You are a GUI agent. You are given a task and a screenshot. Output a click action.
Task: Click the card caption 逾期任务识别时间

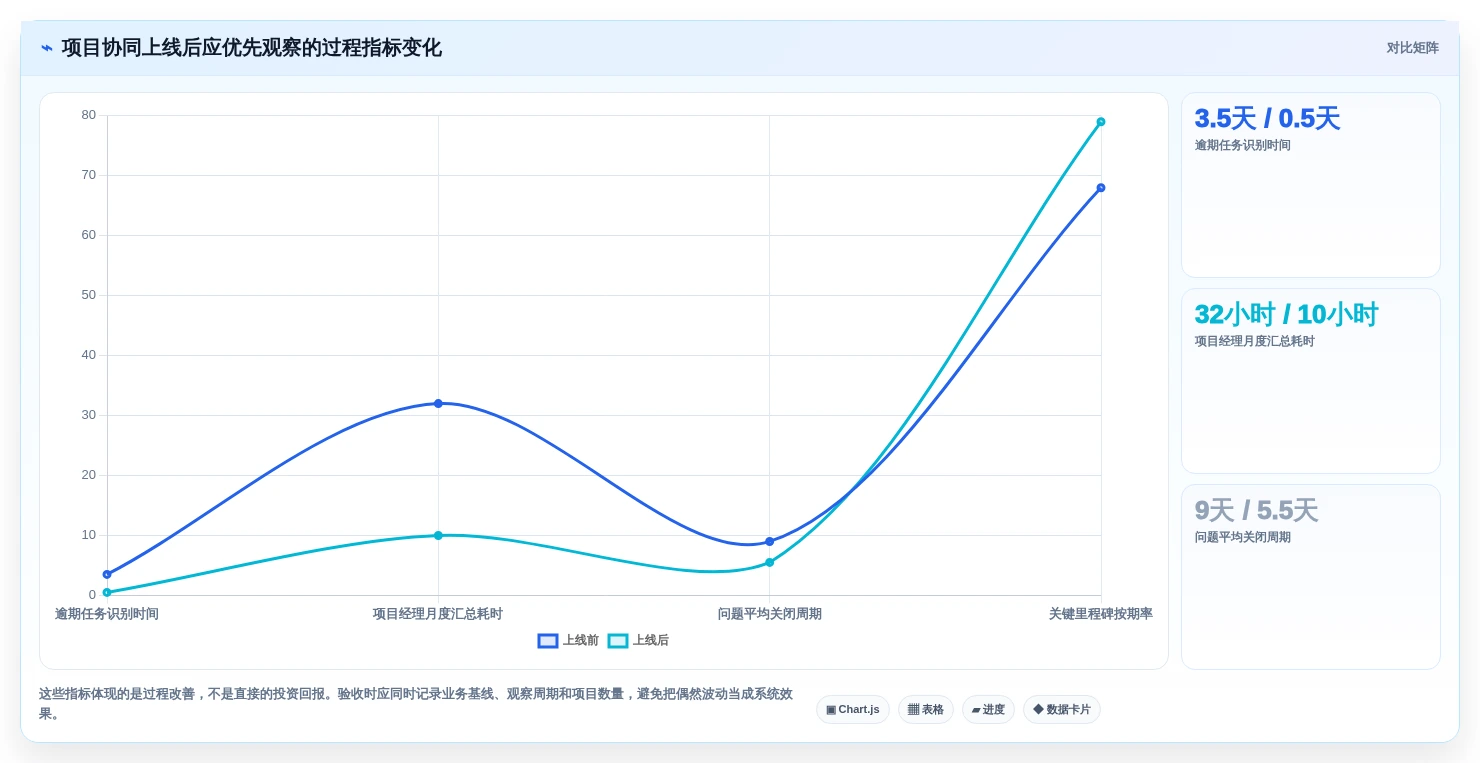1243,146
